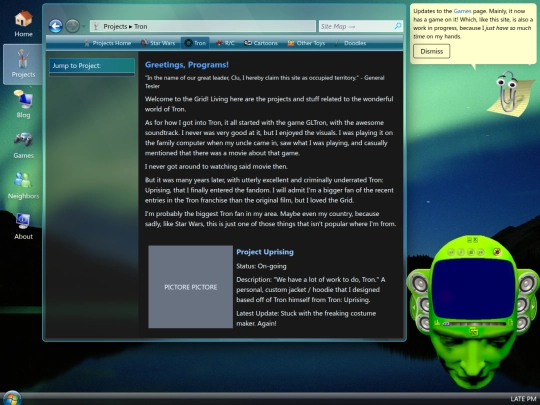Click the media player previous track button
Image resolution: width=540 pixels, height=405 pixels.
(451, 252)
